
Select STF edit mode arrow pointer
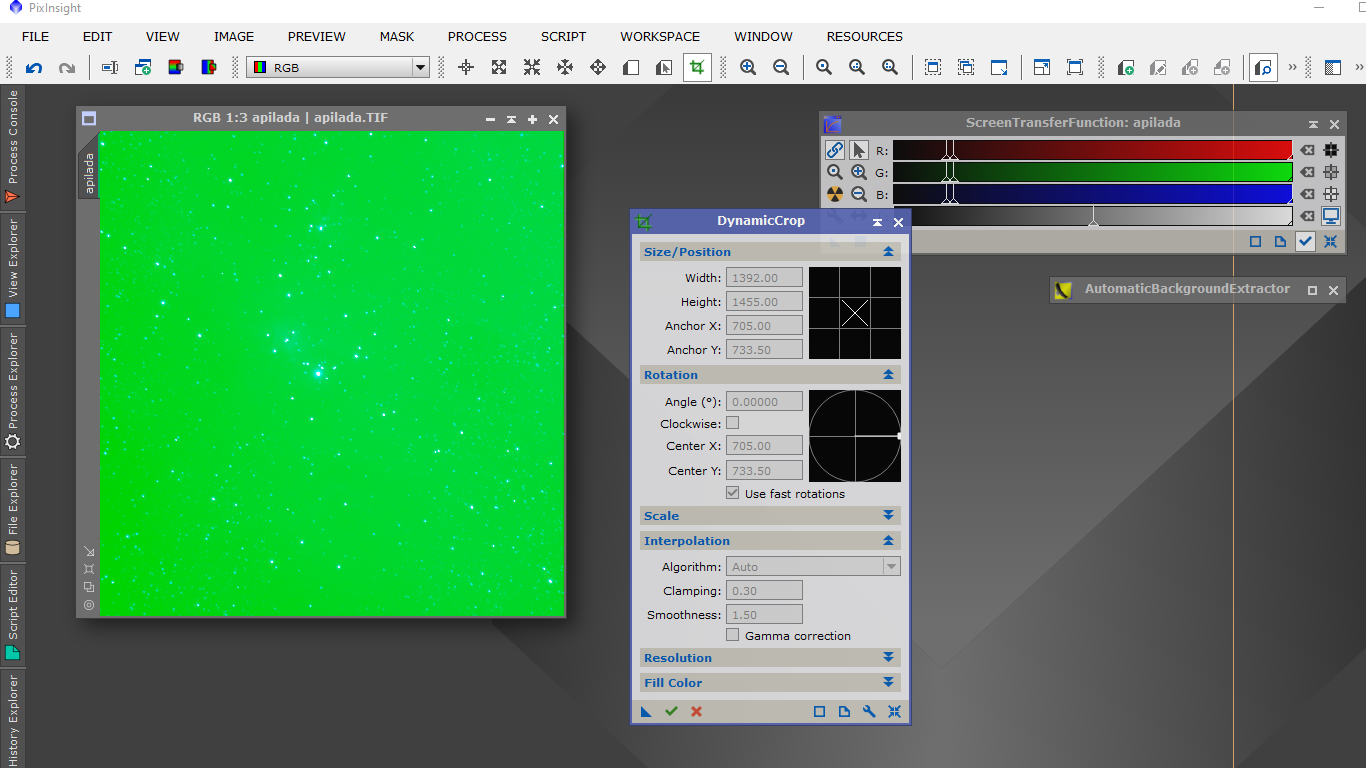coord(859,150)
